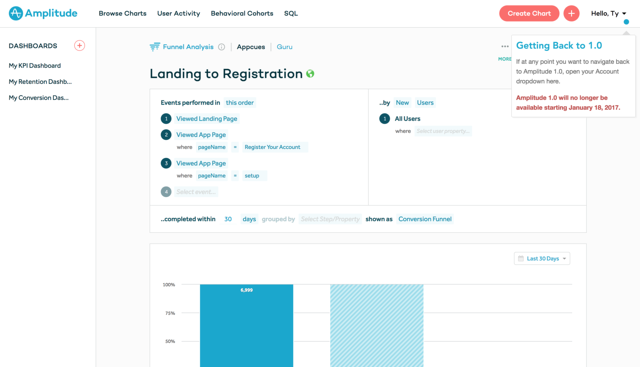Change step 3 pageName property

211,176
